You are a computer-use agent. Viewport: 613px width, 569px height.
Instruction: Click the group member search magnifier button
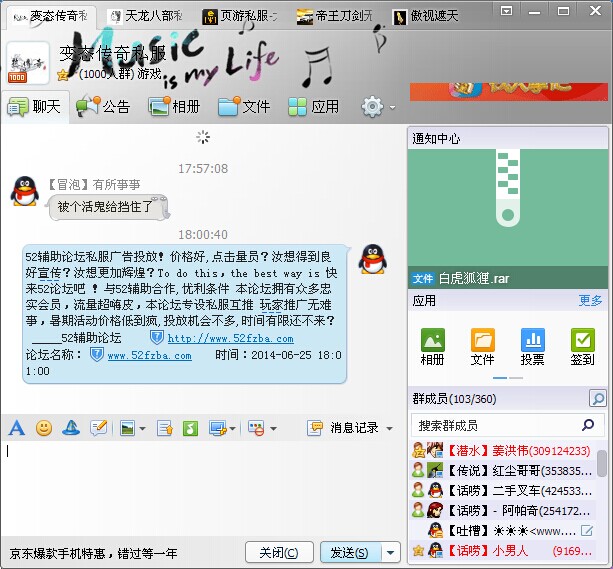[598, 398]
